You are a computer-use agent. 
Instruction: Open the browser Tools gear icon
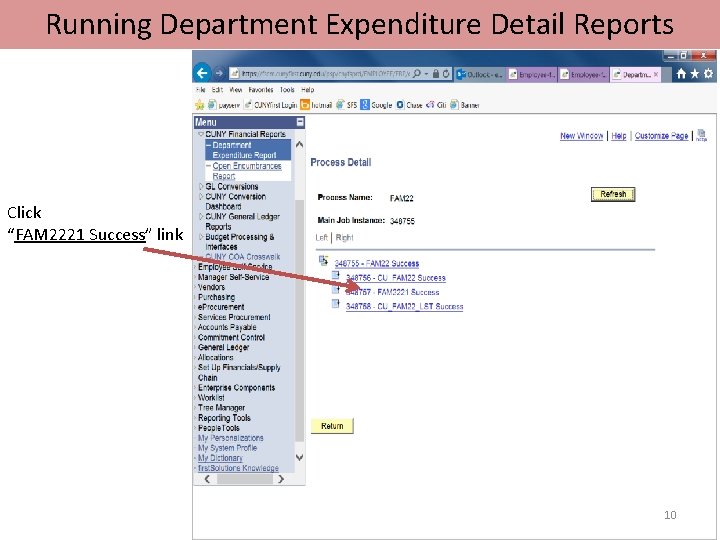[x=709, y=73]
